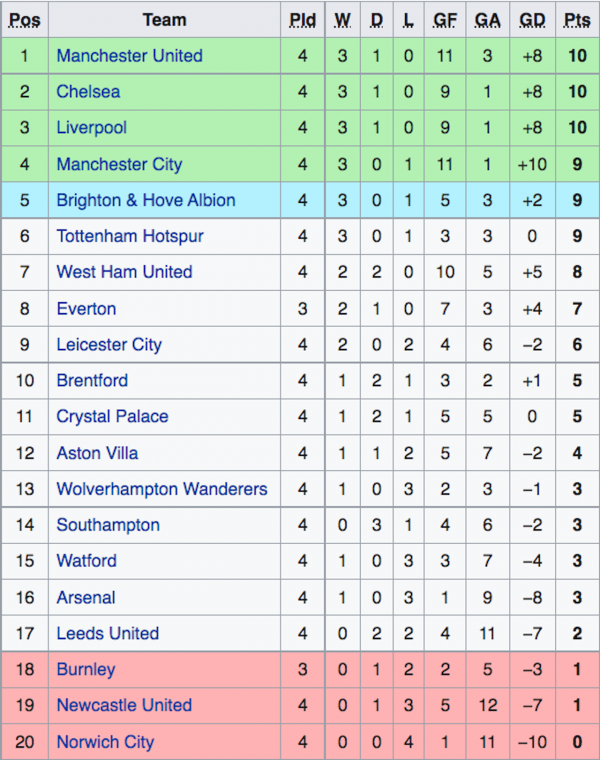Image resolution: width=600 pixels, height=760 pixels.
Task: Open the Manchester City link
Action: coord(119,164)
